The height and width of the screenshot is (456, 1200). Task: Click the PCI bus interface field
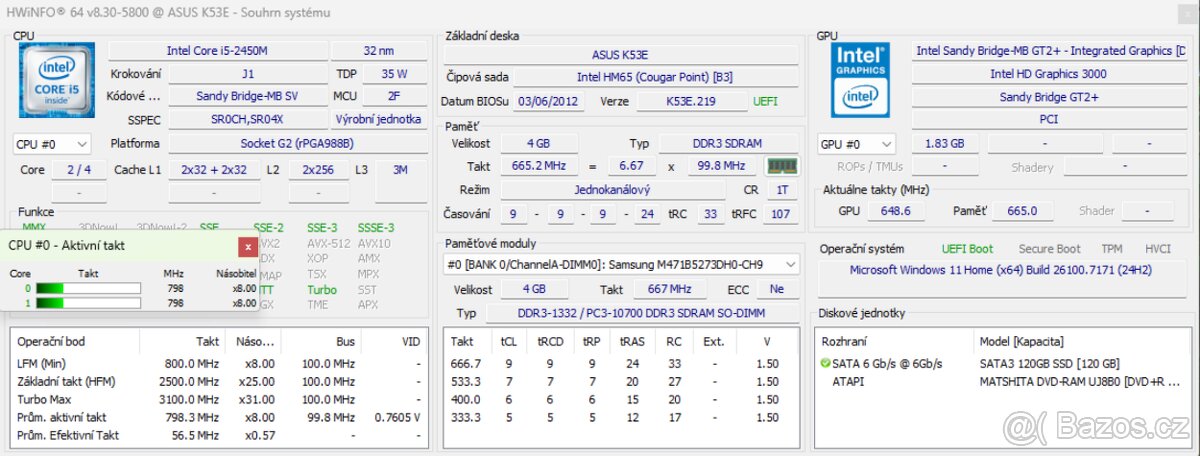click(1048, 119)
